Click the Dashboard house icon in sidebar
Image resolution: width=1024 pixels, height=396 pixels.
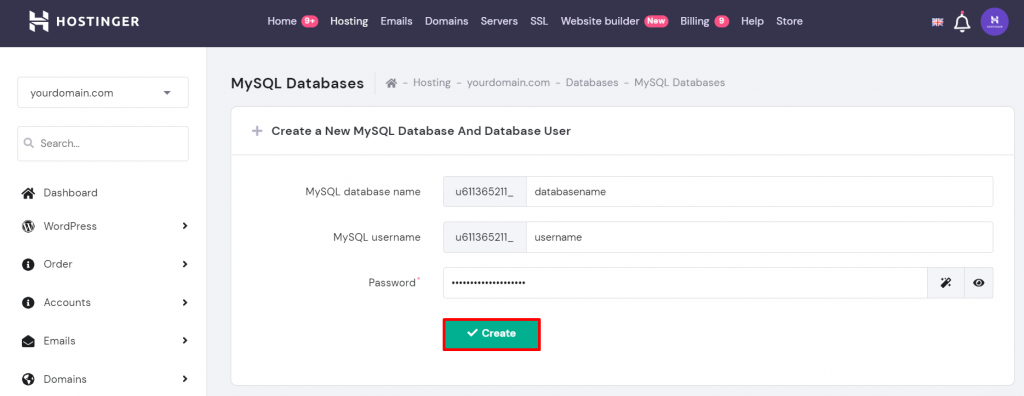pyautogui.click(x=27, y=193)
